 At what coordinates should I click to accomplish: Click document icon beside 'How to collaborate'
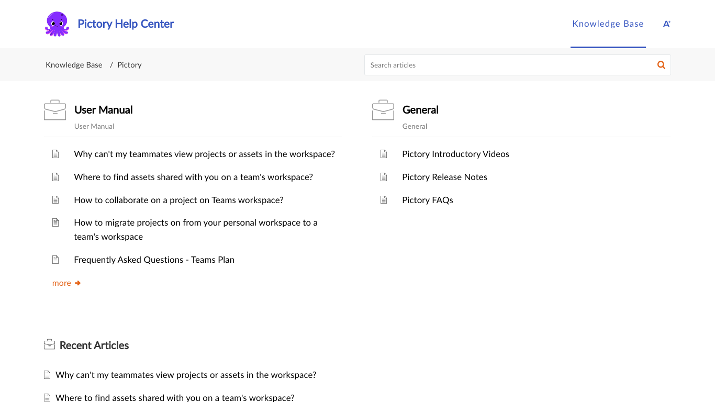(55, 200)
